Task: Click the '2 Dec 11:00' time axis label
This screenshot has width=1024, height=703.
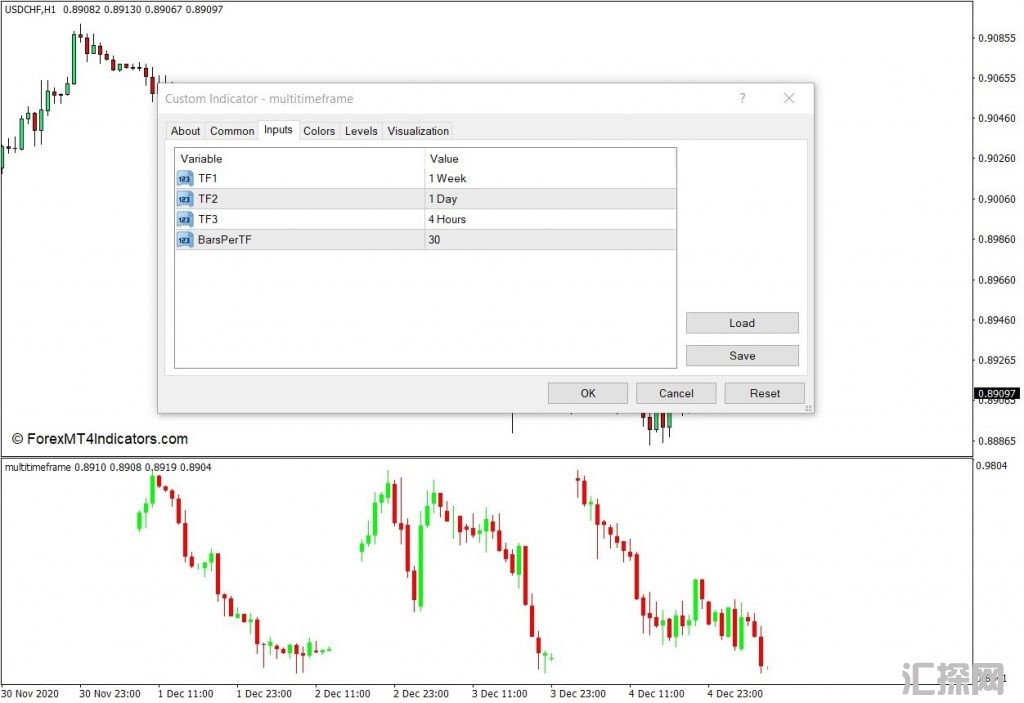Action: [x=342, y=693]
